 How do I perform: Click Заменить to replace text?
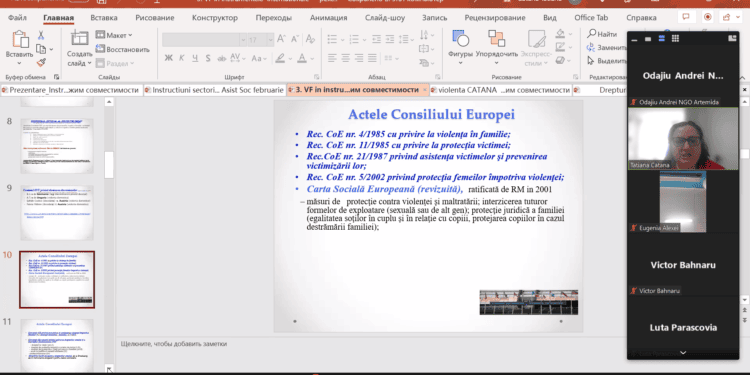click(x=607, y=47)
